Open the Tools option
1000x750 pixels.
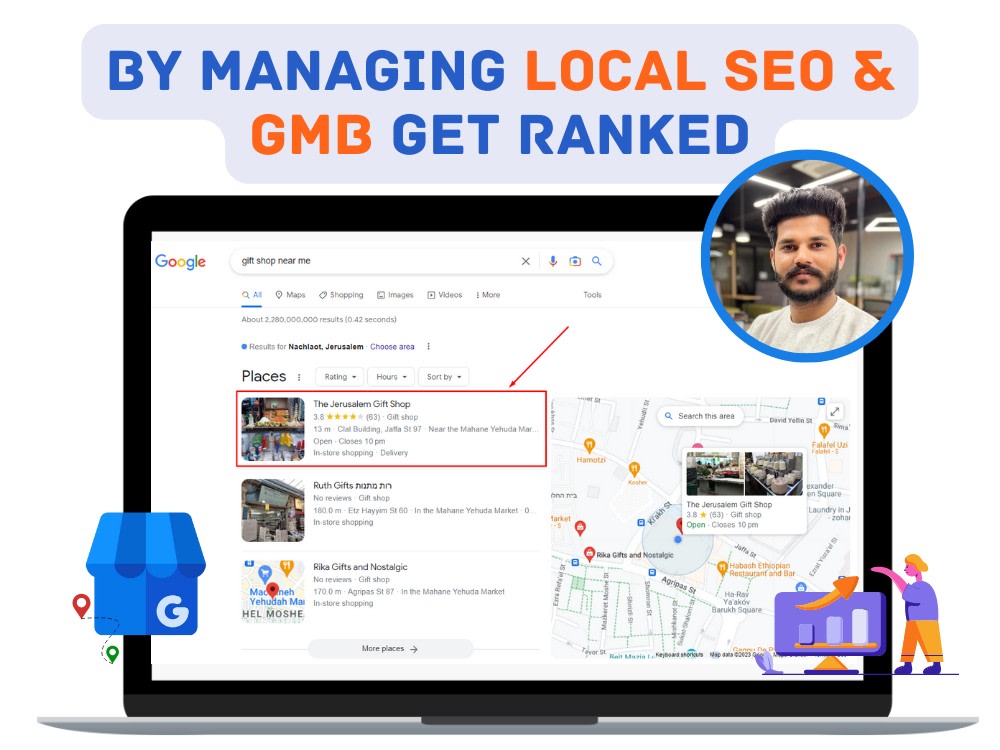(592, 295)
